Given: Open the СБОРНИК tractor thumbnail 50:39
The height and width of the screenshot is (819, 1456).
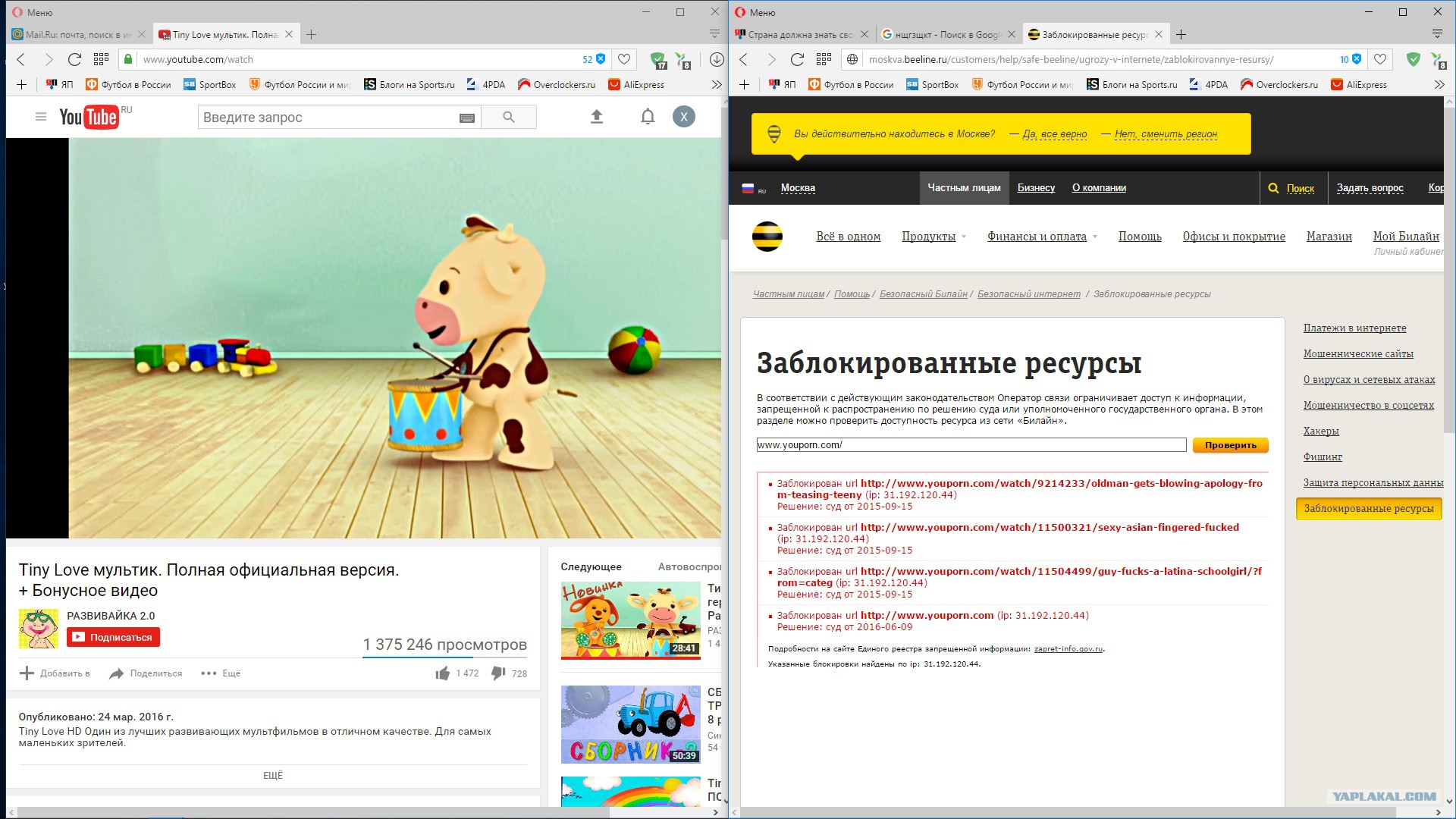Looking at the screenshot, I should coord(631,724).
